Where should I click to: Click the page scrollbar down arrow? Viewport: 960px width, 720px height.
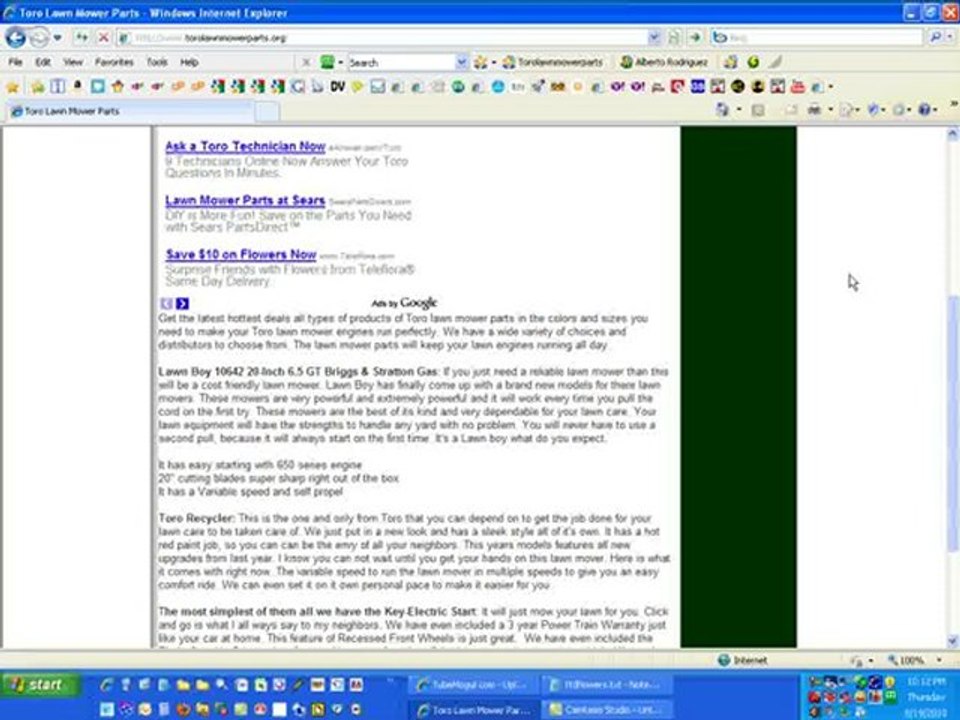click(953, 641)
